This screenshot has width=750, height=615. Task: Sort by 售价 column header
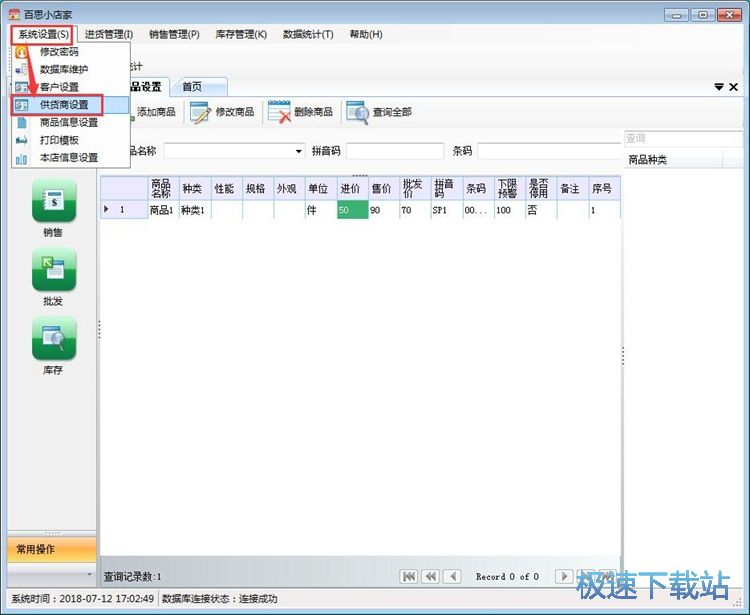tap(383, 188)
